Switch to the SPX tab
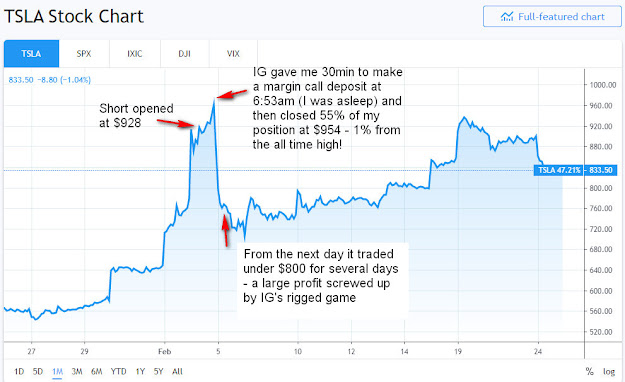Viewport: 625px width, 382px height. coord(84,53)
